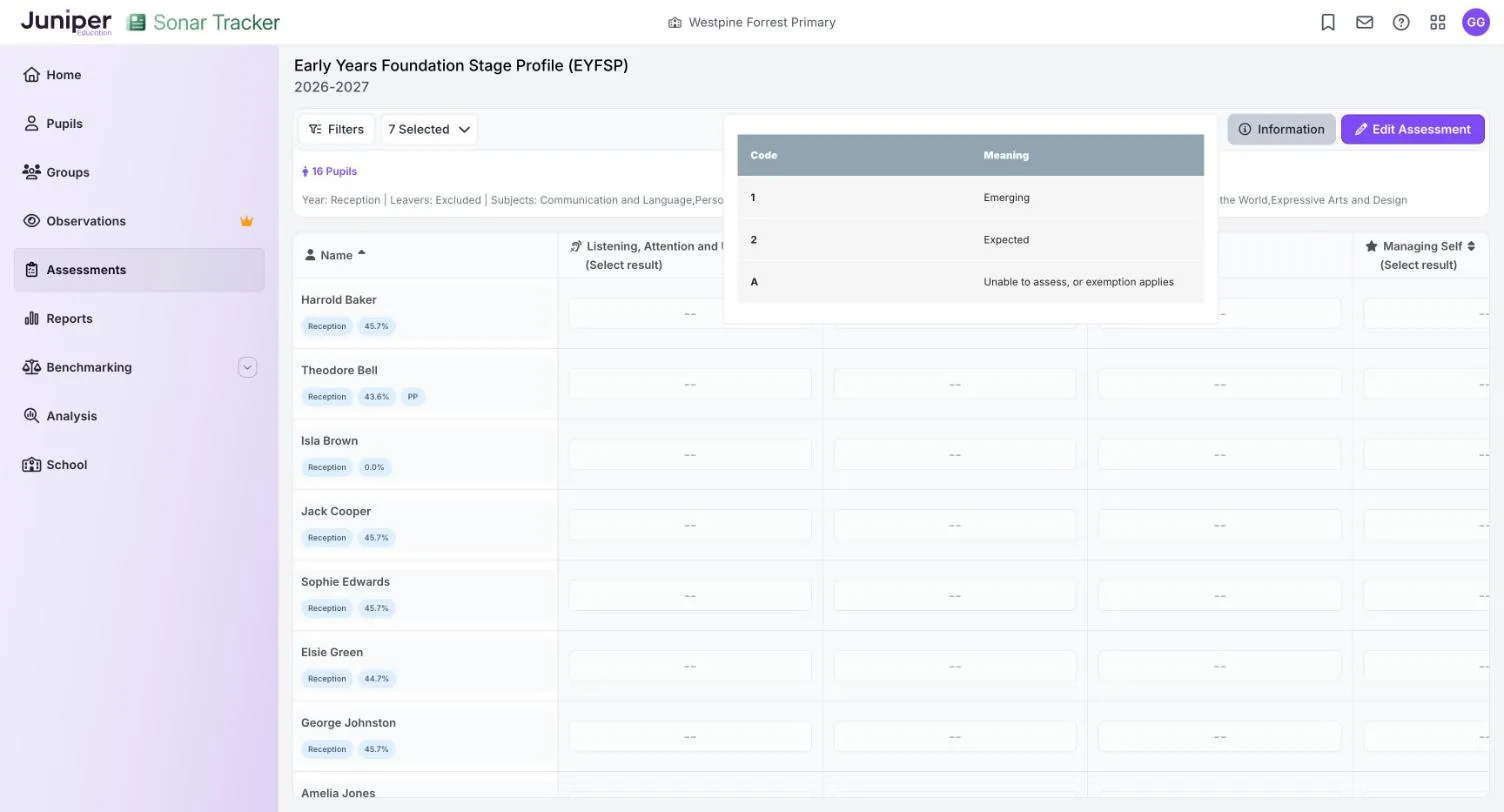
Task: Click the Observations premium crown icon
Action: [x=246, y=221]
